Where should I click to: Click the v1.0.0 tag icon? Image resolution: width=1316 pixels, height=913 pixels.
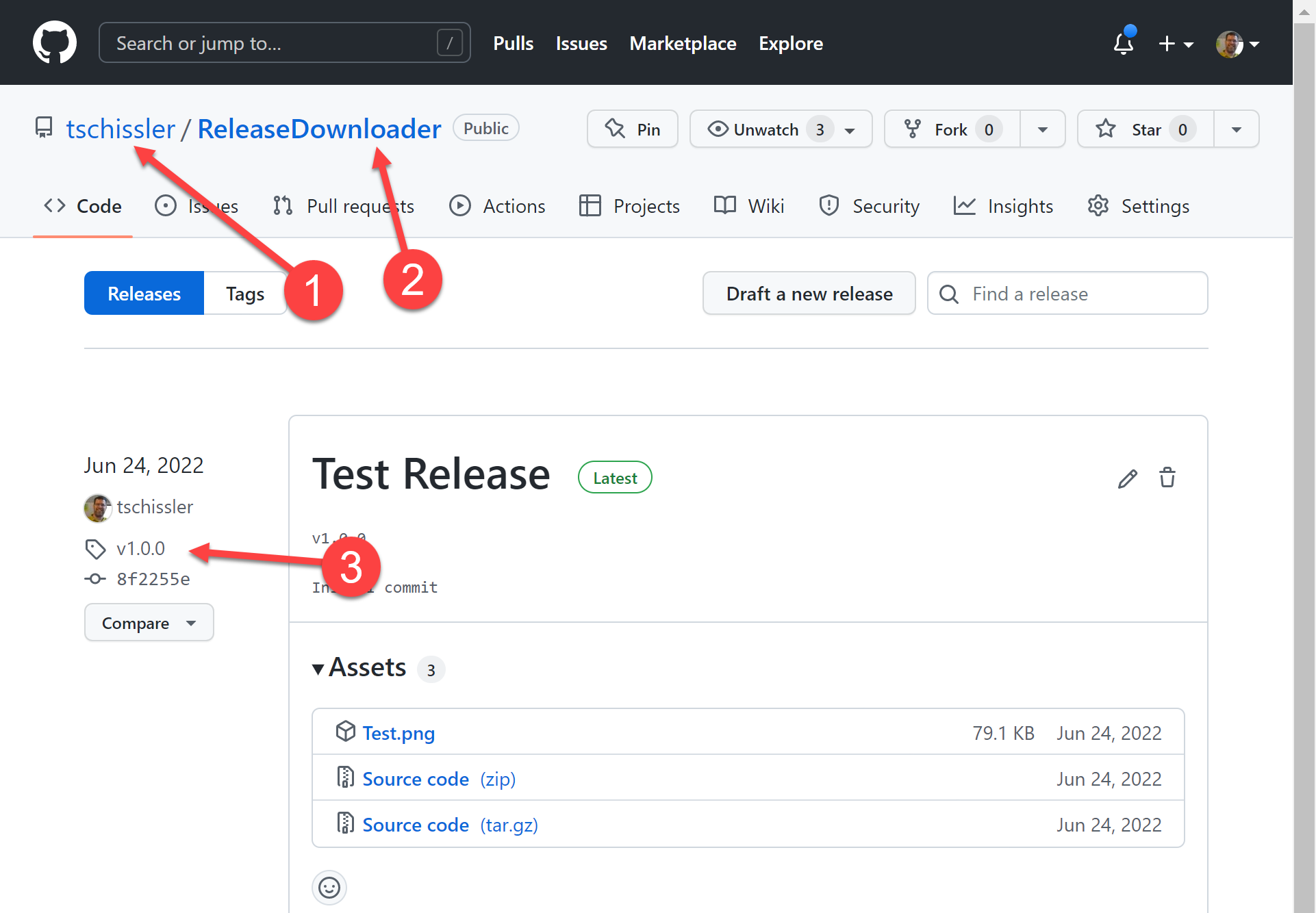click(95, 548)
